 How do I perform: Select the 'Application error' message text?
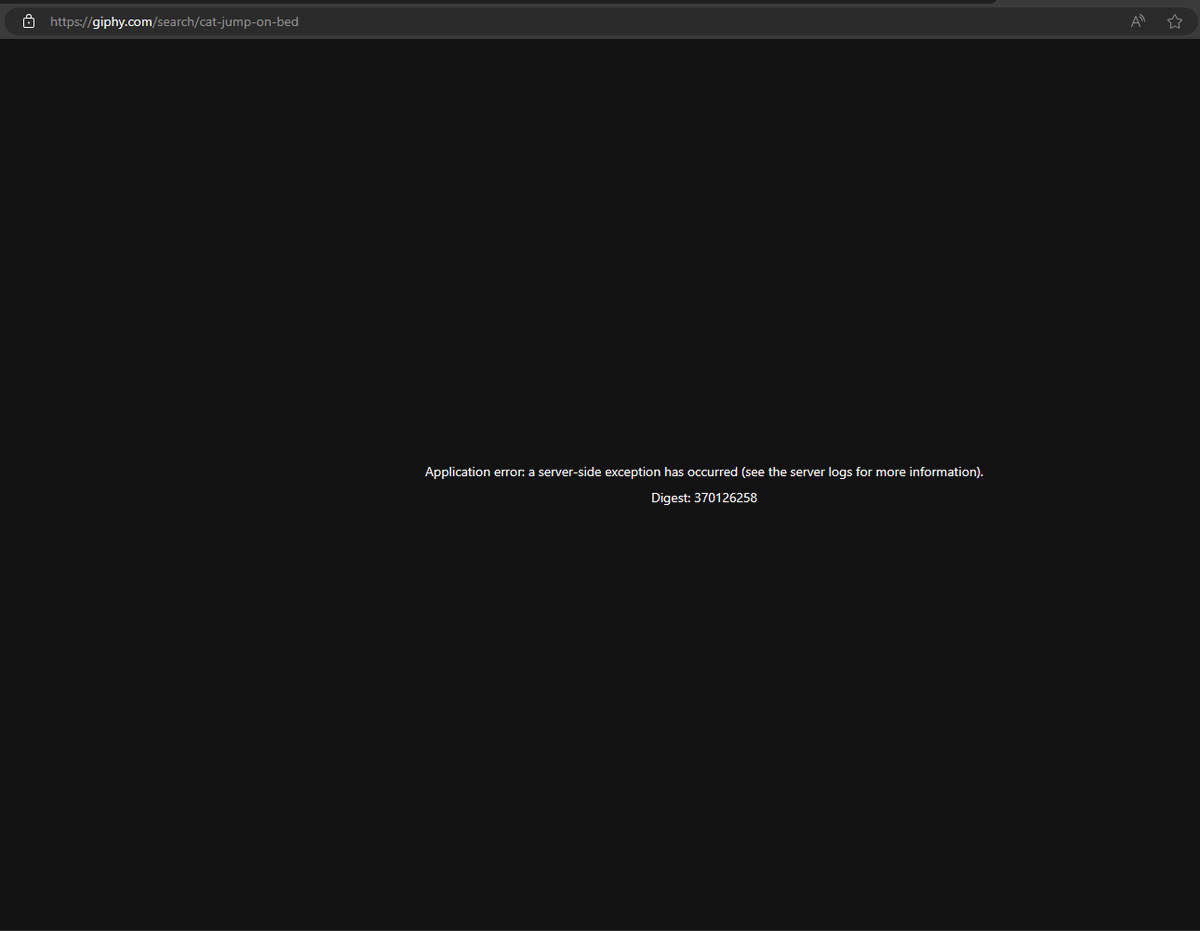(x=704, y=472)
